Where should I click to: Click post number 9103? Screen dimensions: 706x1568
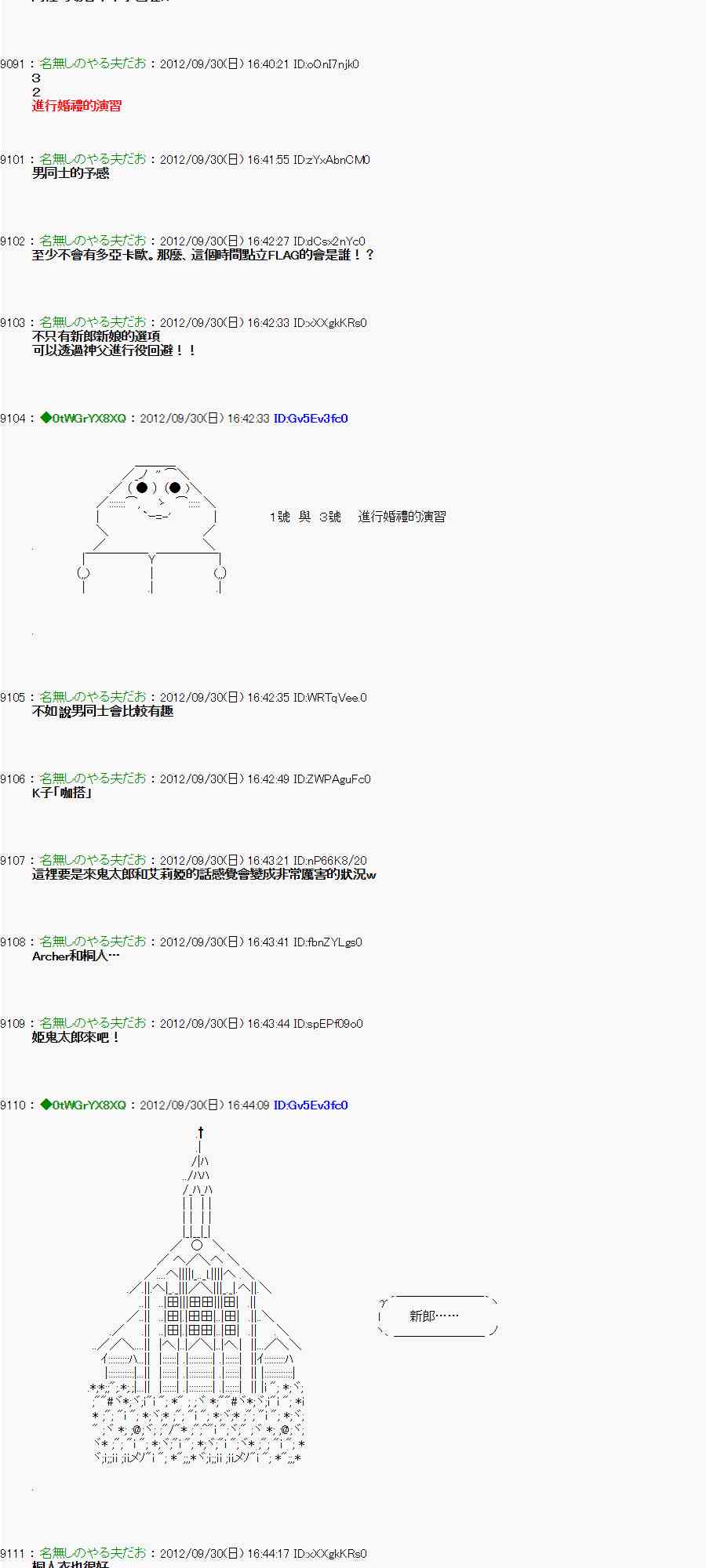[13, 323]
